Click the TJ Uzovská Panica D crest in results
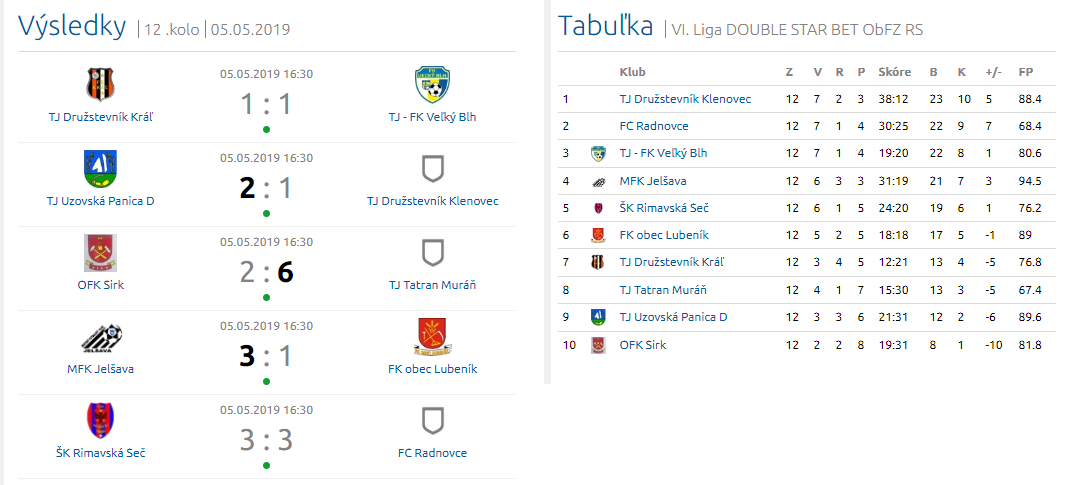Screen dimensions: 1069x485 [101, 168]
